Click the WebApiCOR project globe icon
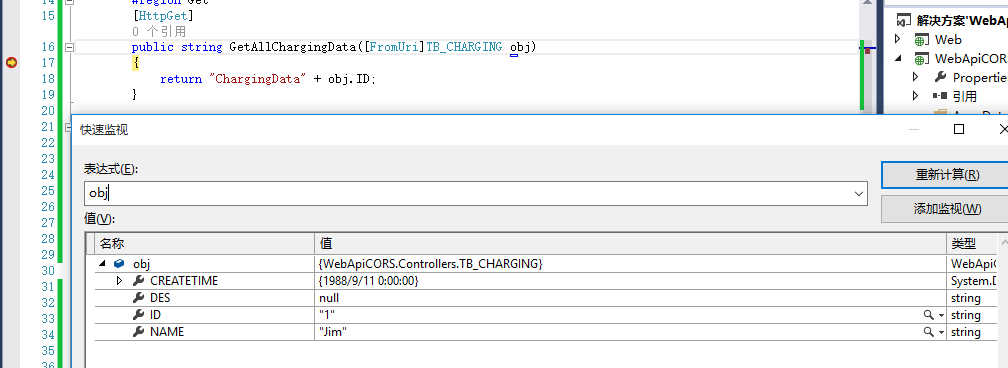1008x368 pixels. 921,59
